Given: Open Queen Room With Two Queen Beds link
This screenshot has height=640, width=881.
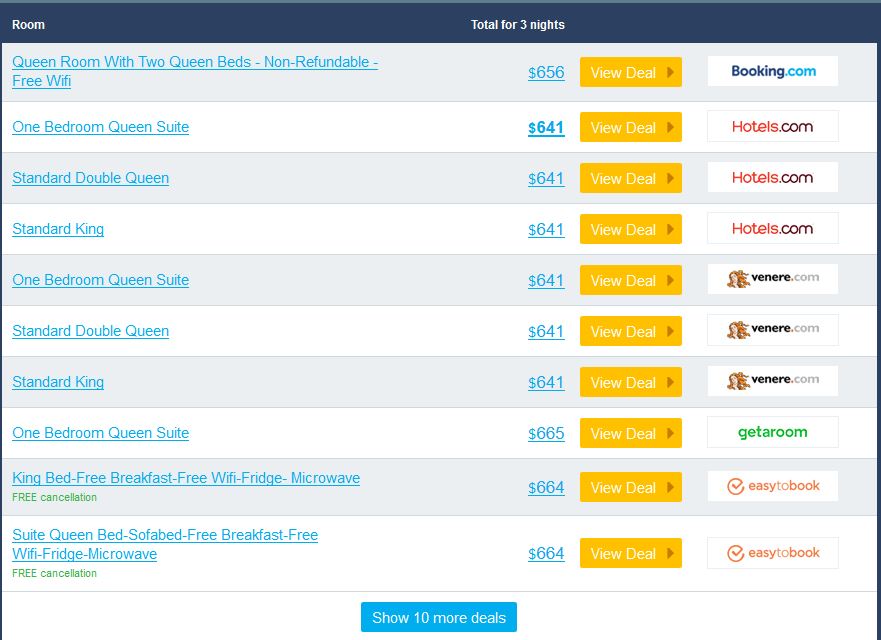Looking at the screenshot, I should 194,62.
